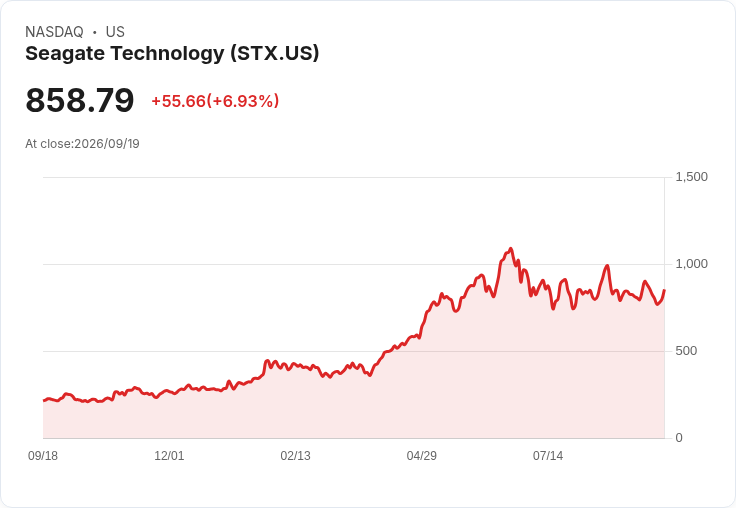736x508 pixels.
Task: Click the 09/18 date label on axis
Action: coord(43,456)
